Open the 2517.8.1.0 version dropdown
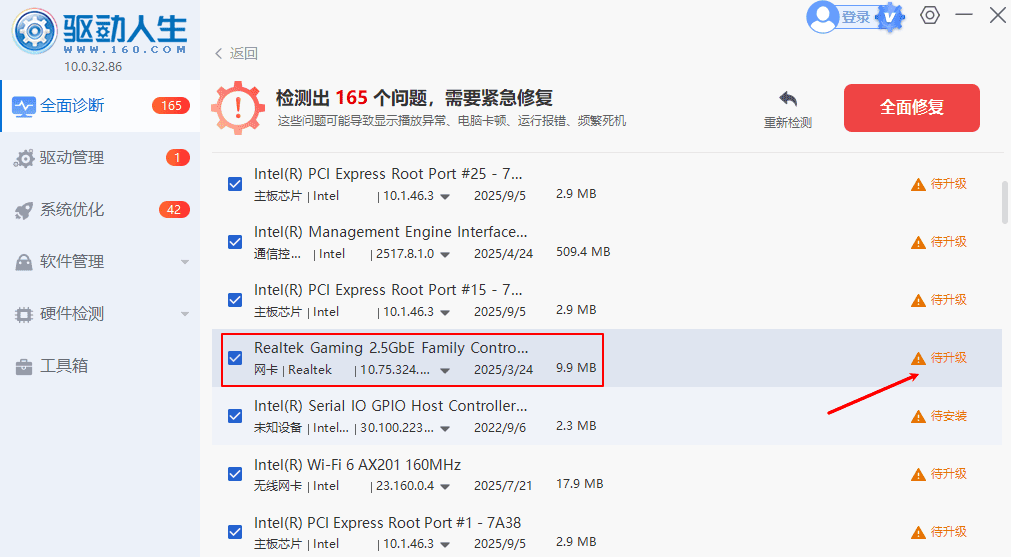Image resolution: width=1011 pixels, height=557 pixels. pyautogui.click(x=445, y=255)
